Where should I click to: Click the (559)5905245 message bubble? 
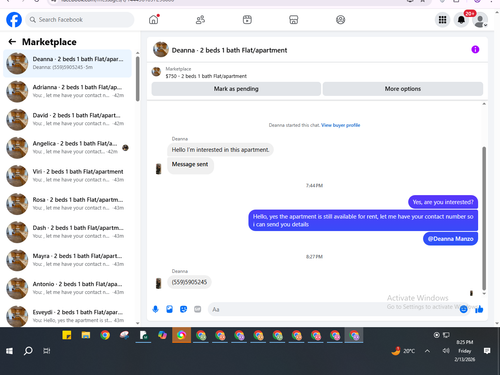point(189,282)
